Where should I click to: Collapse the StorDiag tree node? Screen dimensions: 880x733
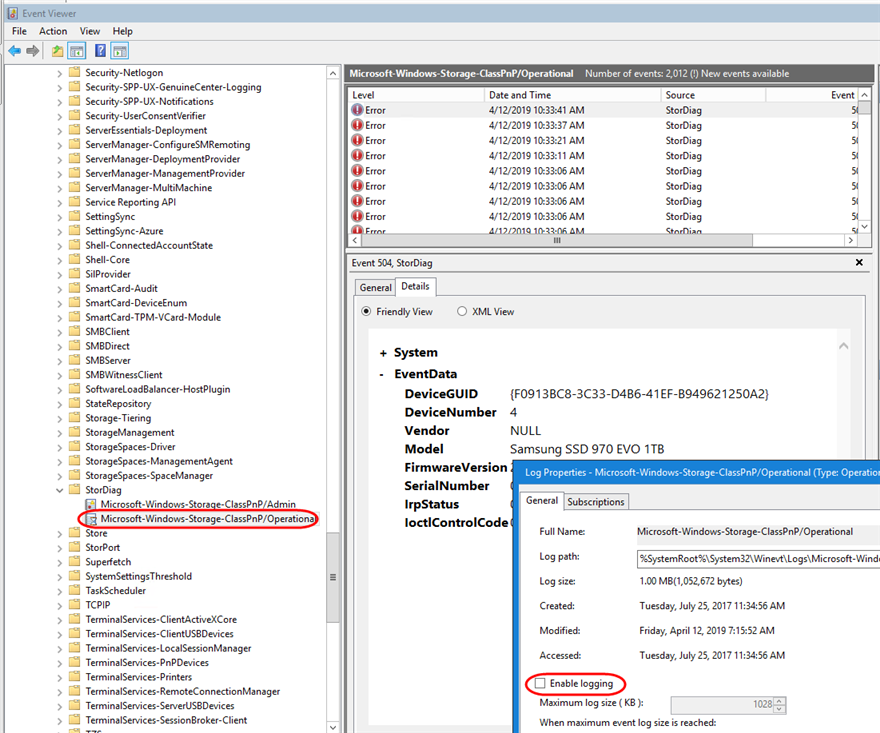pos(59,490)
